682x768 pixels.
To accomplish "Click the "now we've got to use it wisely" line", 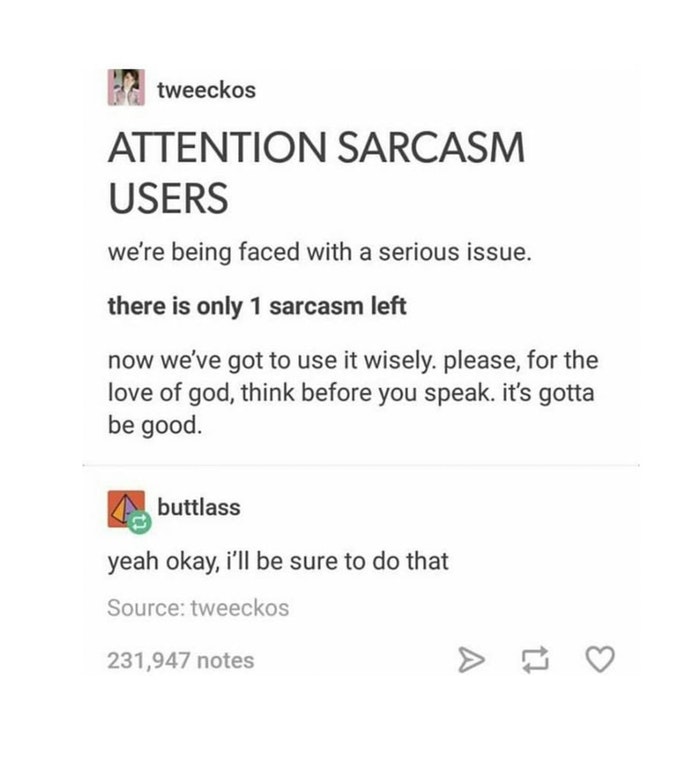I will (353, 360).
